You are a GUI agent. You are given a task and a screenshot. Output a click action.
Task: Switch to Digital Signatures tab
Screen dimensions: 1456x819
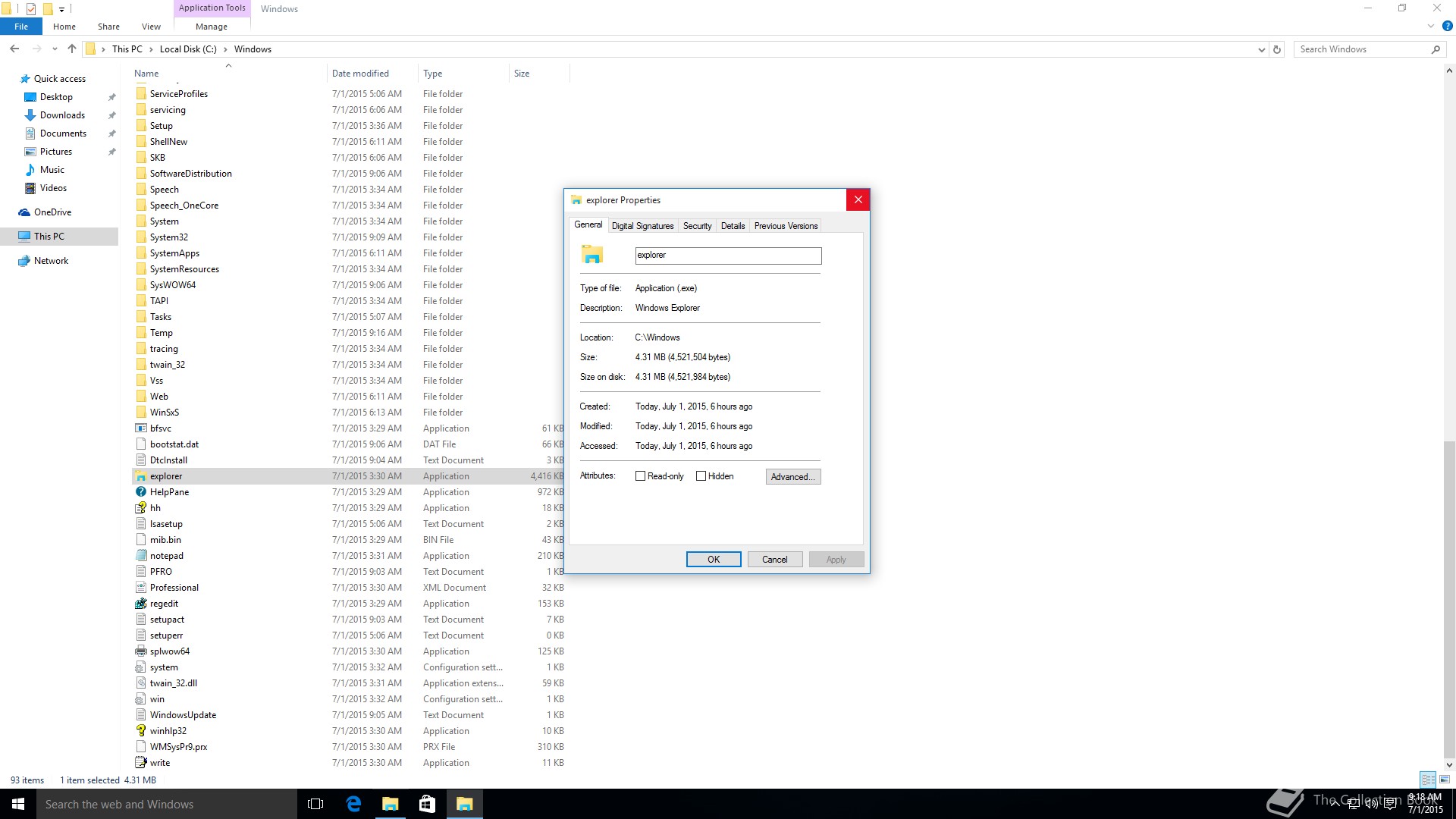click(x=642, y=226)
